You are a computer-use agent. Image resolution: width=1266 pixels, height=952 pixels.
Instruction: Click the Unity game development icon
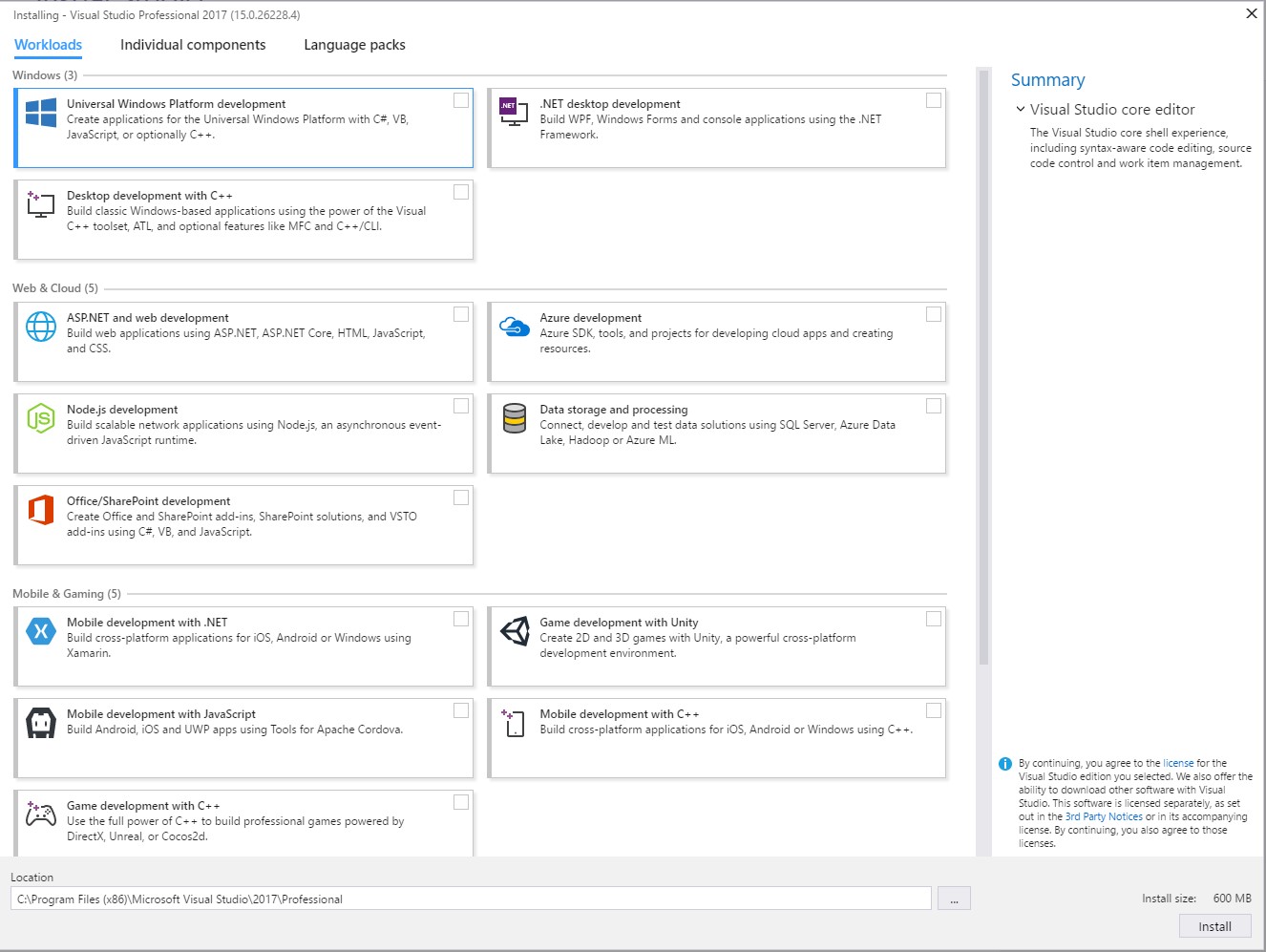click(514, 631)
